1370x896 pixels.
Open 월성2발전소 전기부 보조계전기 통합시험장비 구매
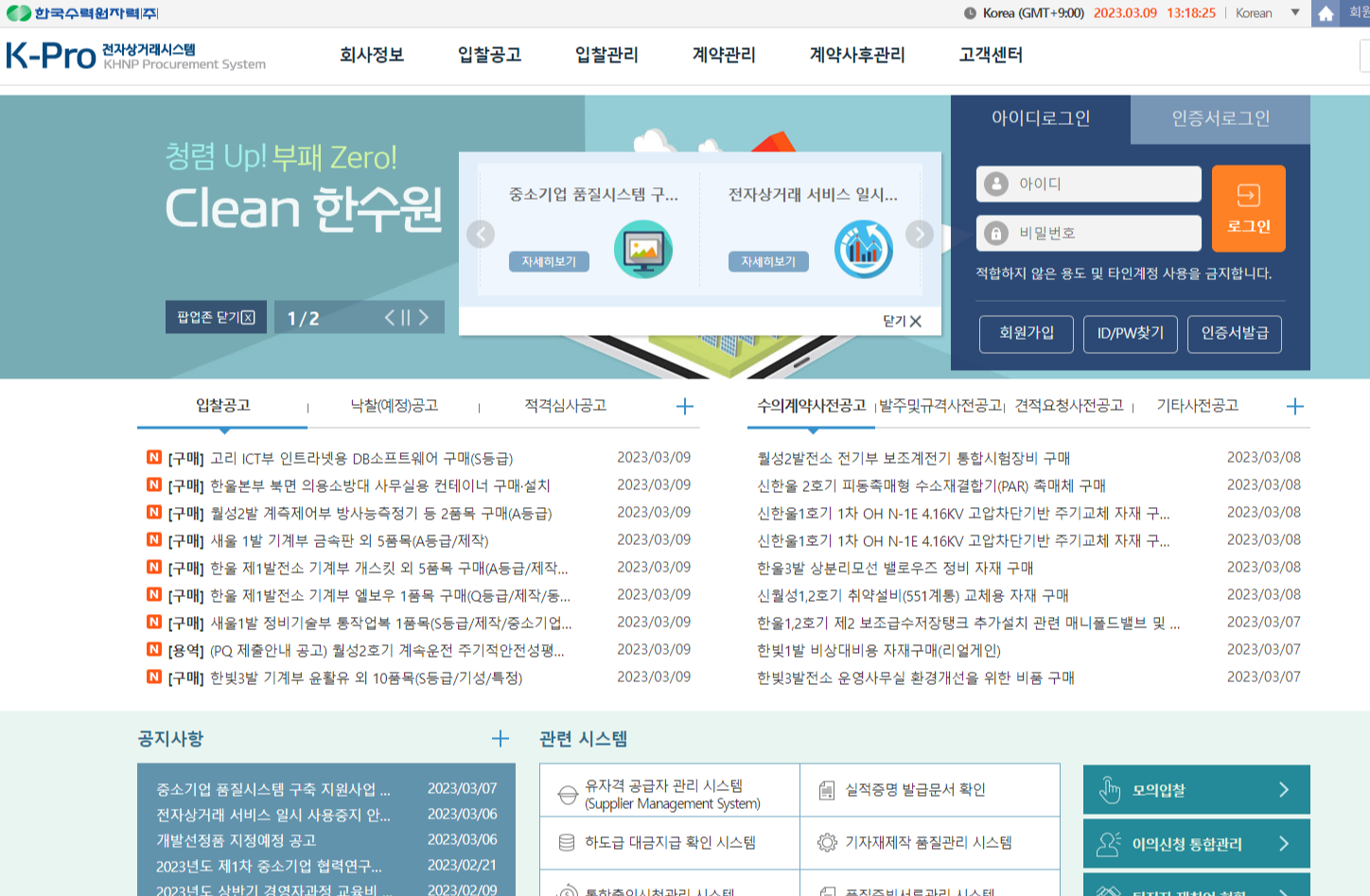[913, 459]
